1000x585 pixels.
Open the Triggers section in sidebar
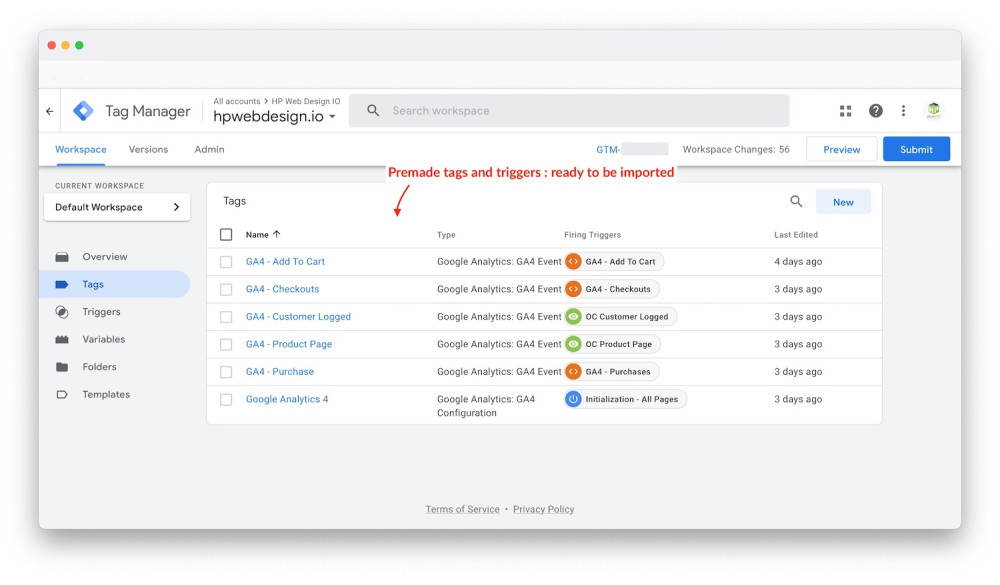point(101,312)
